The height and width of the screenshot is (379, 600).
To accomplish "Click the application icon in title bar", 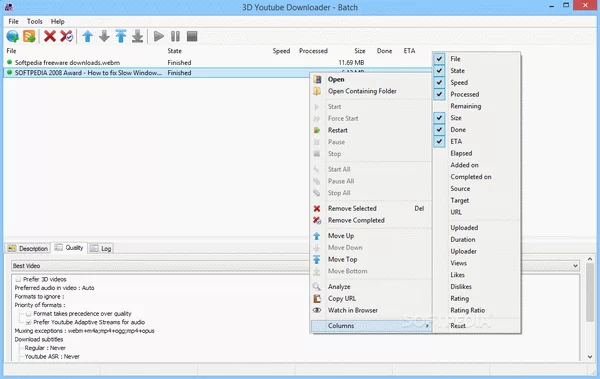I will pos(8,7).
